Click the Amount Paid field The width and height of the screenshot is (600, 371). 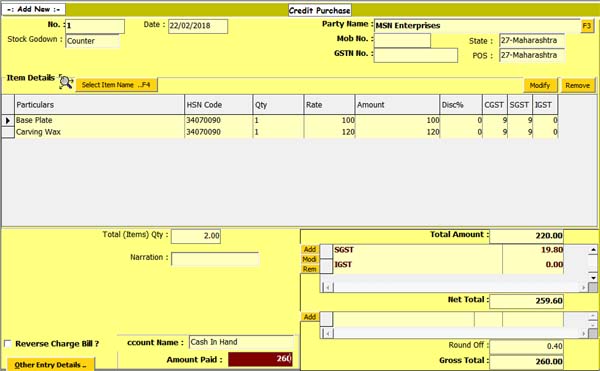click(x=261, y=359)
